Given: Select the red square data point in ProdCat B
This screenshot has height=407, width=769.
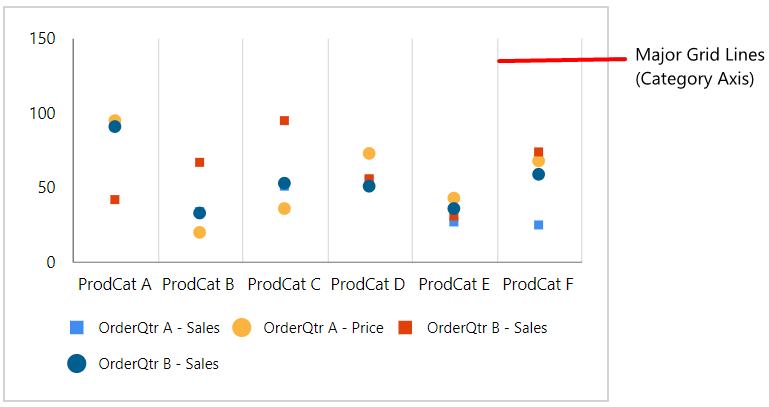Looking at the screenshot, I should pyautogui.click(x=200, y=162).
